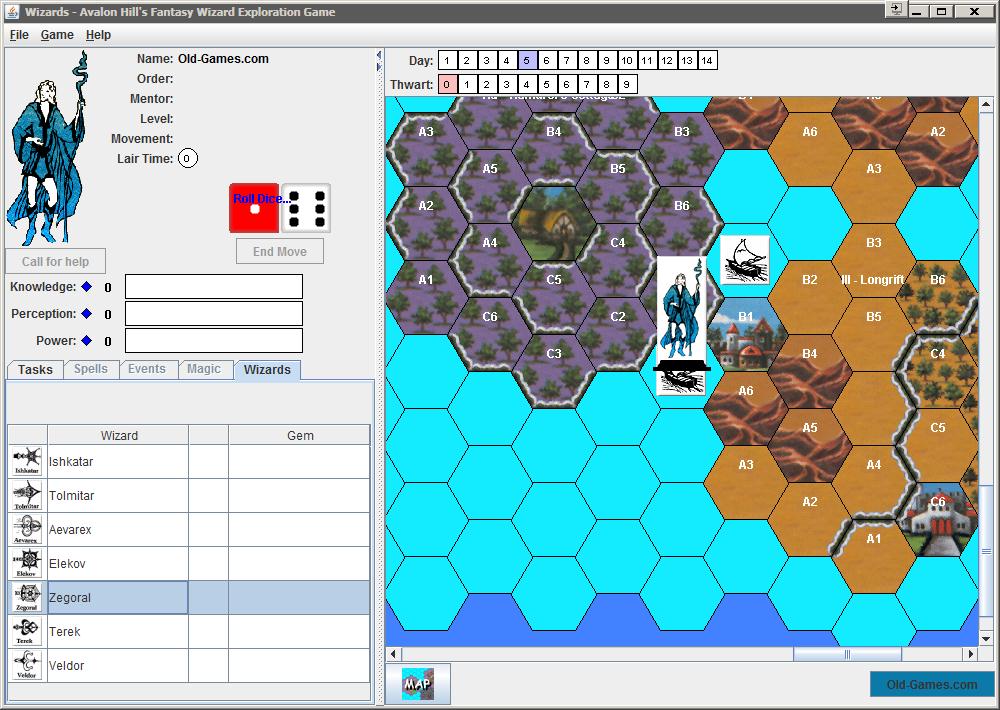The height and width of the screenshot is (710, 1000).
Task: Click the Gem column header
Action: coord(300,435)
